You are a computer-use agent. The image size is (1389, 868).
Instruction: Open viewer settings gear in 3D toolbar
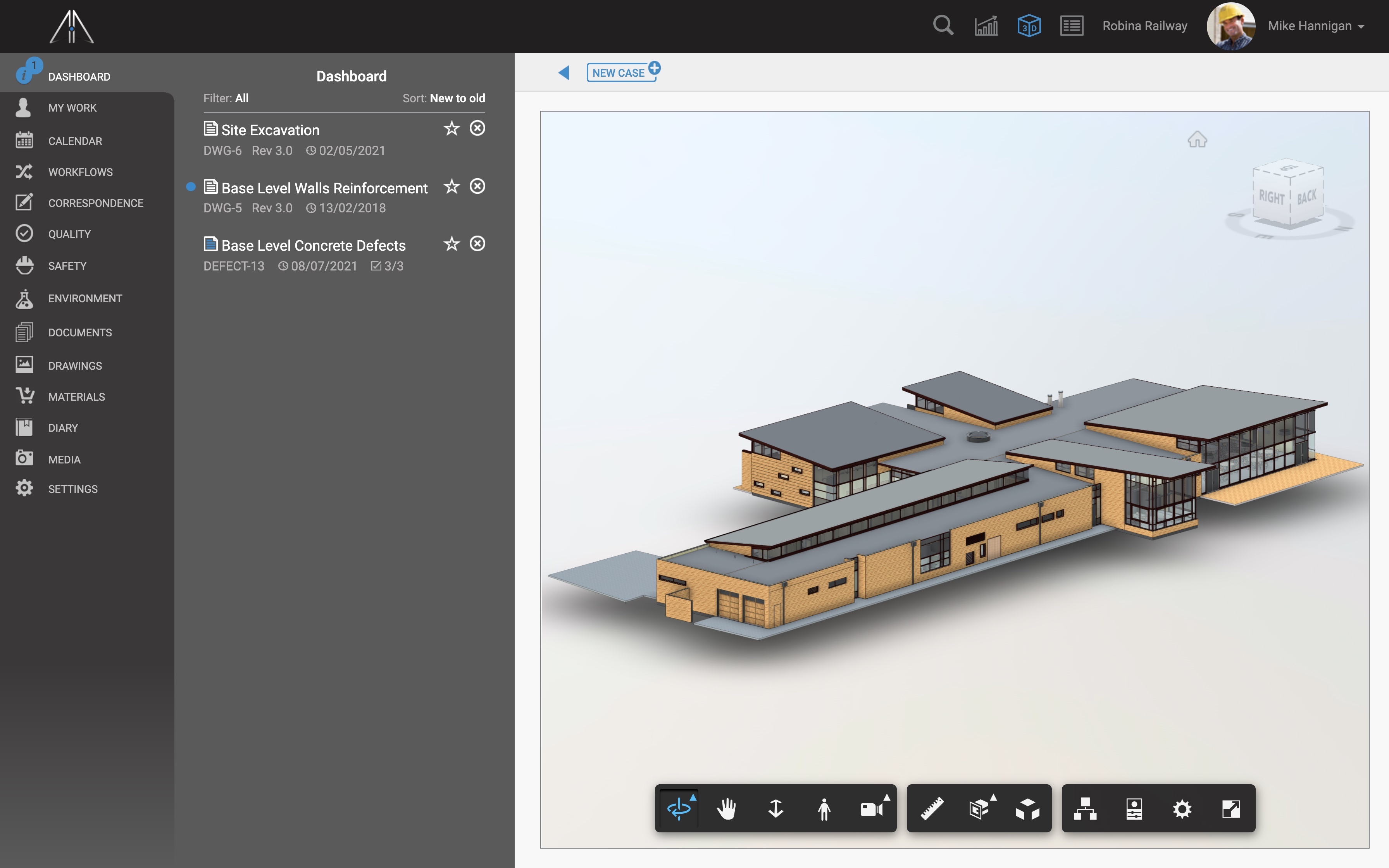(1182, 809)
